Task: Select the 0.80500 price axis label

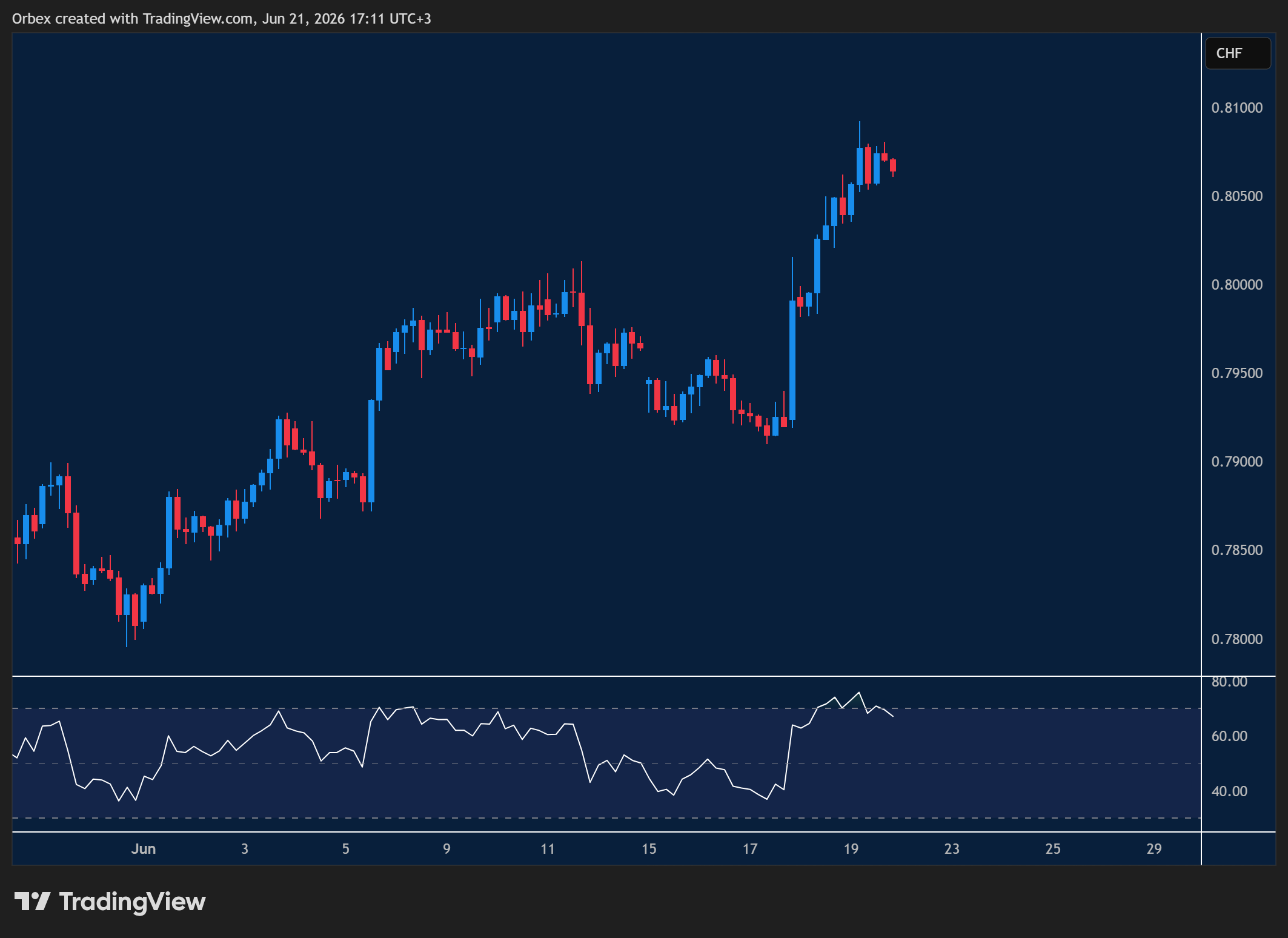Action: point(1237,196)
